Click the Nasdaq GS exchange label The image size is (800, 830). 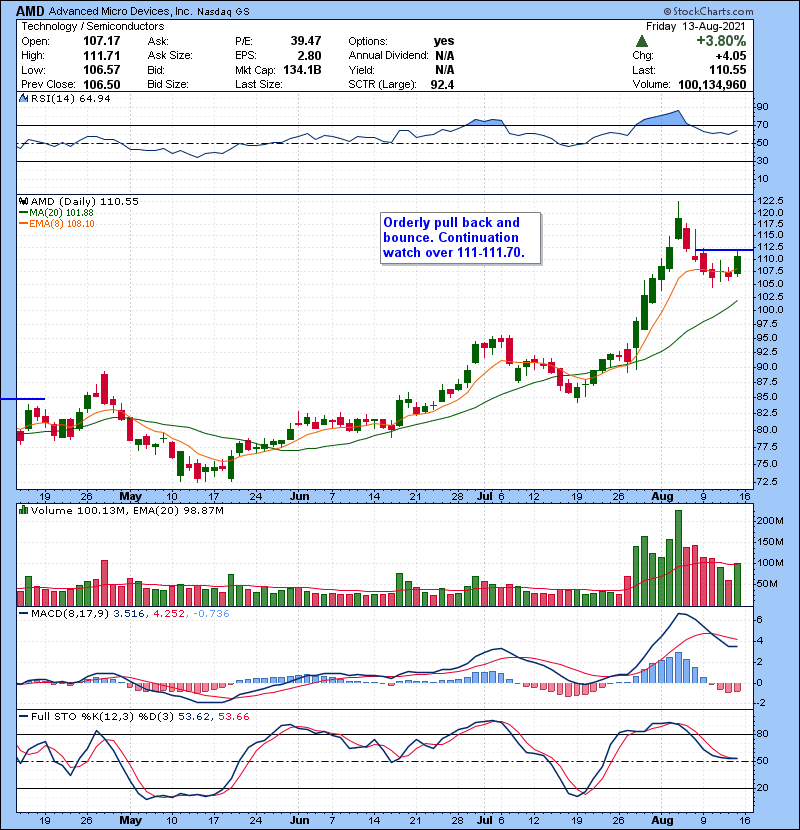(x=223, y=12)
